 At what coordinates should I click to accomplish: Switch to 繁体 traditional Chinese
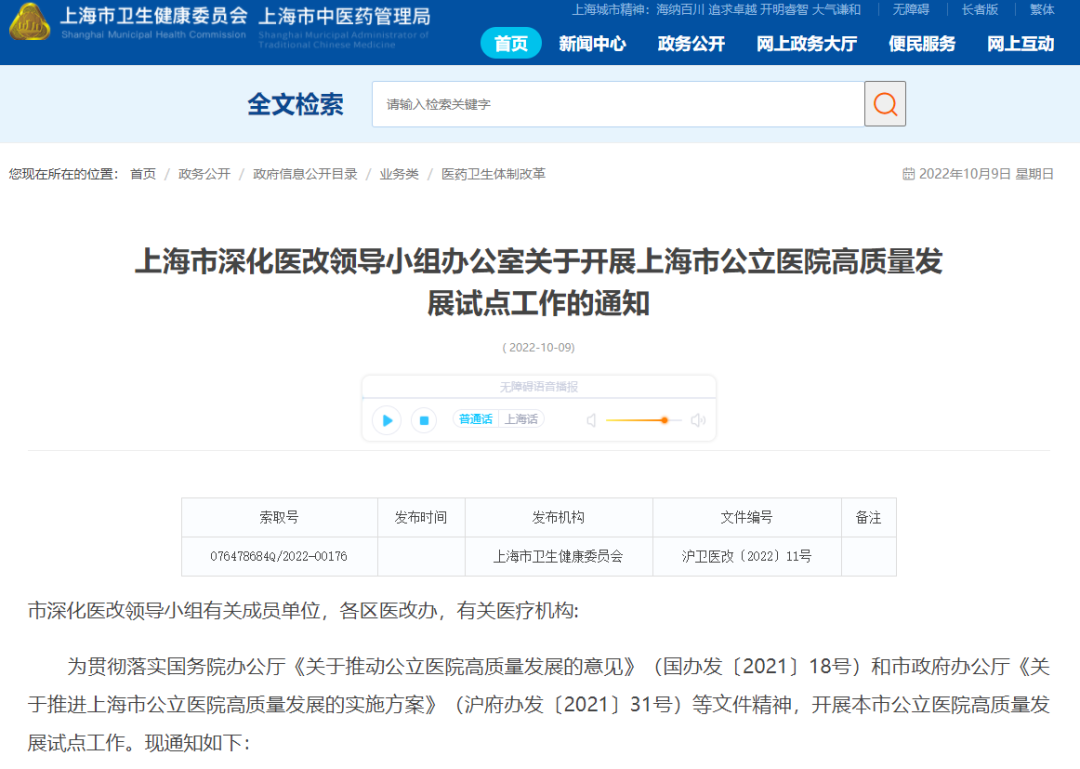1042,10
